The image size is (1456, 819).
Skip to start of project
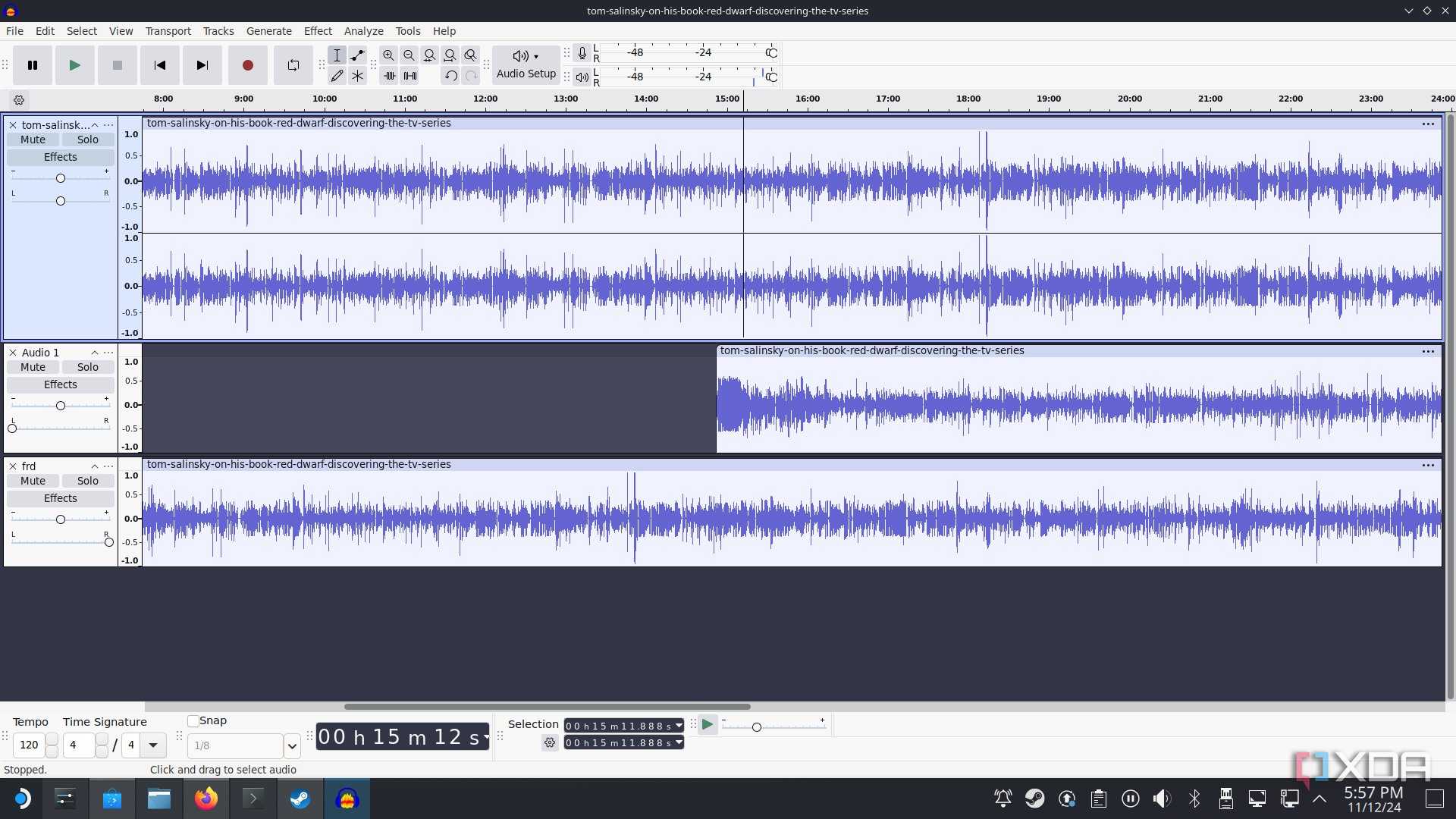tap(159, 65)
